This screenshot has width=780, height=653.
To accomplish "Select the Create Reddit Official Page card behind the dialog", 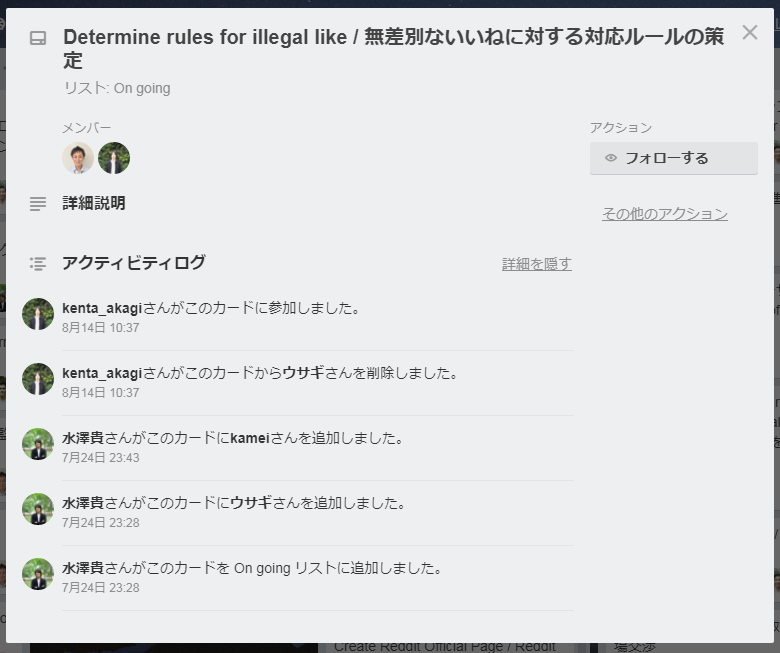I will pos(444,646).
